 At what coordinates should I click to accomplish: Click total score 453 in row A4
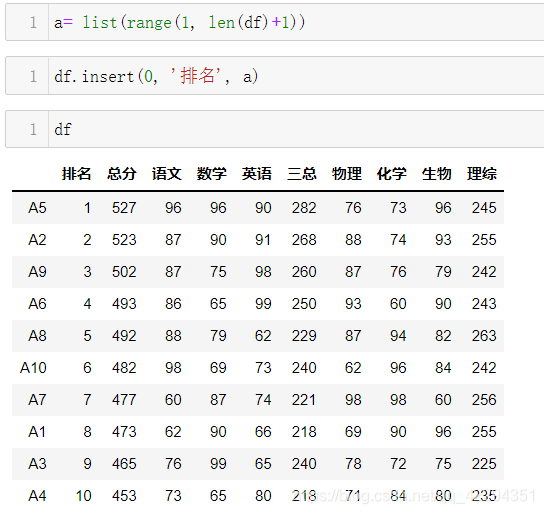coord(124,496)
